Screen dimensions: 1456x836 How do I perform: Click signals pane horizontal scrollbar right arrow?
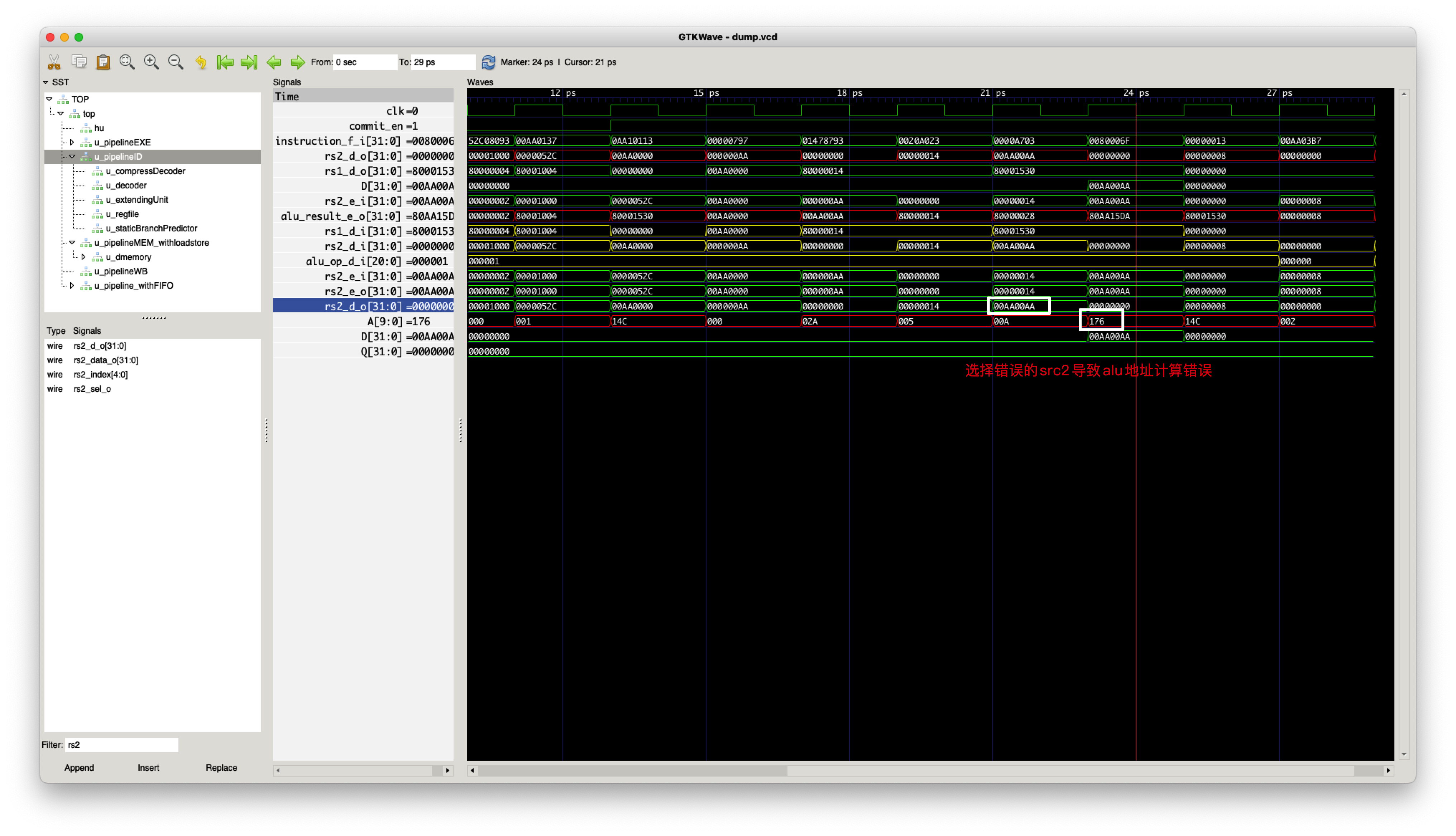tap(448, 770)
